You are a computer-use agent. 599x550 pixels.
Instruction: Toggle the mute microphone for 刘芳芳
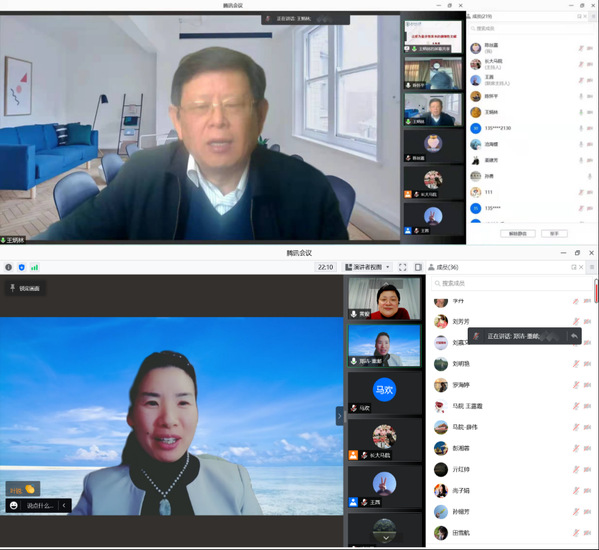pos(576,322)
